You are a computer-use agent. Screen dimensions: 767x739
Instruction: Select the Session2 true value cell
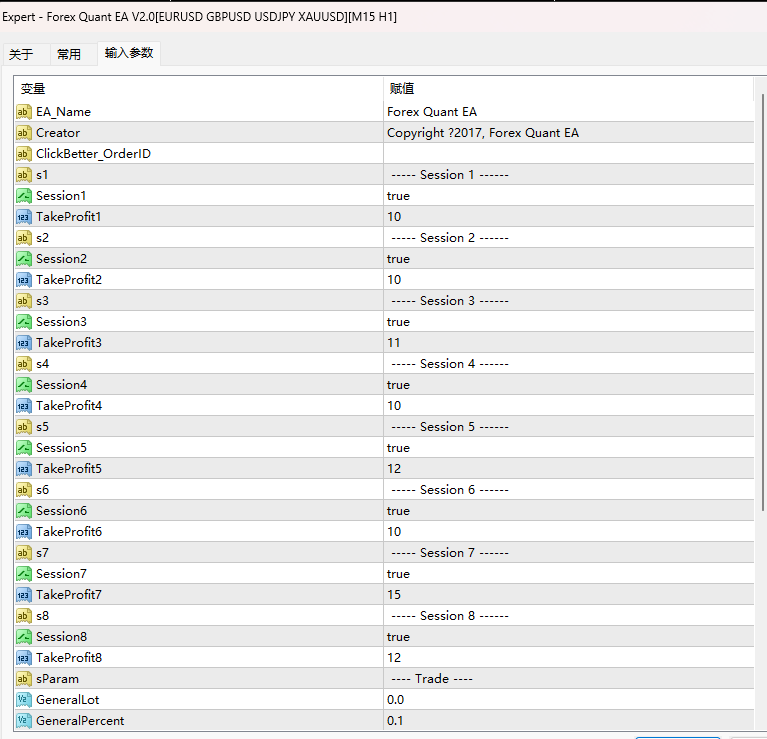coord(568,259)
